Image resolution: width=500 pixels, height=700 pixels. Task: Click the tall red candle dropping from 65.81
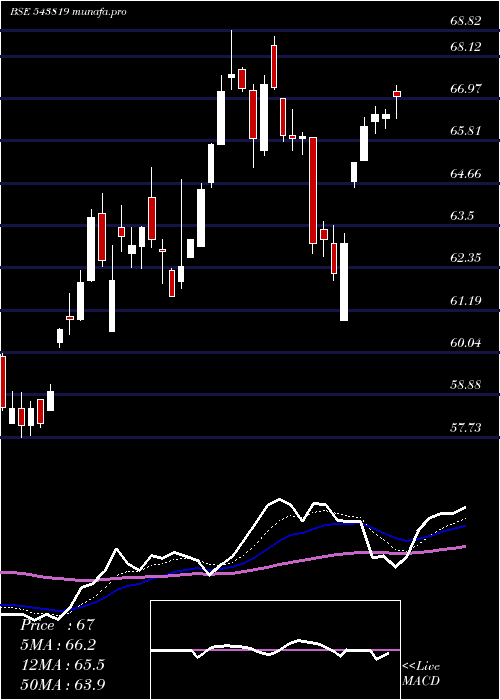[313, 190]
